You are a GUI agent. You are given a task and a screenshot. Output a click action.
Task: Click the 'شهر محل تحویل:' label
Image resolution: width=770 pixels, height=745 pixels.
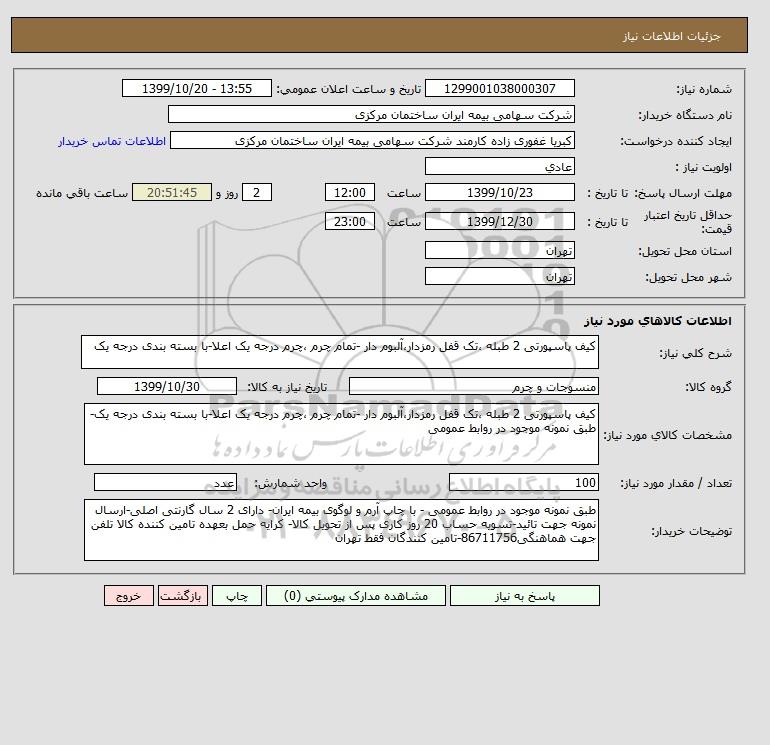pos(688,277)
